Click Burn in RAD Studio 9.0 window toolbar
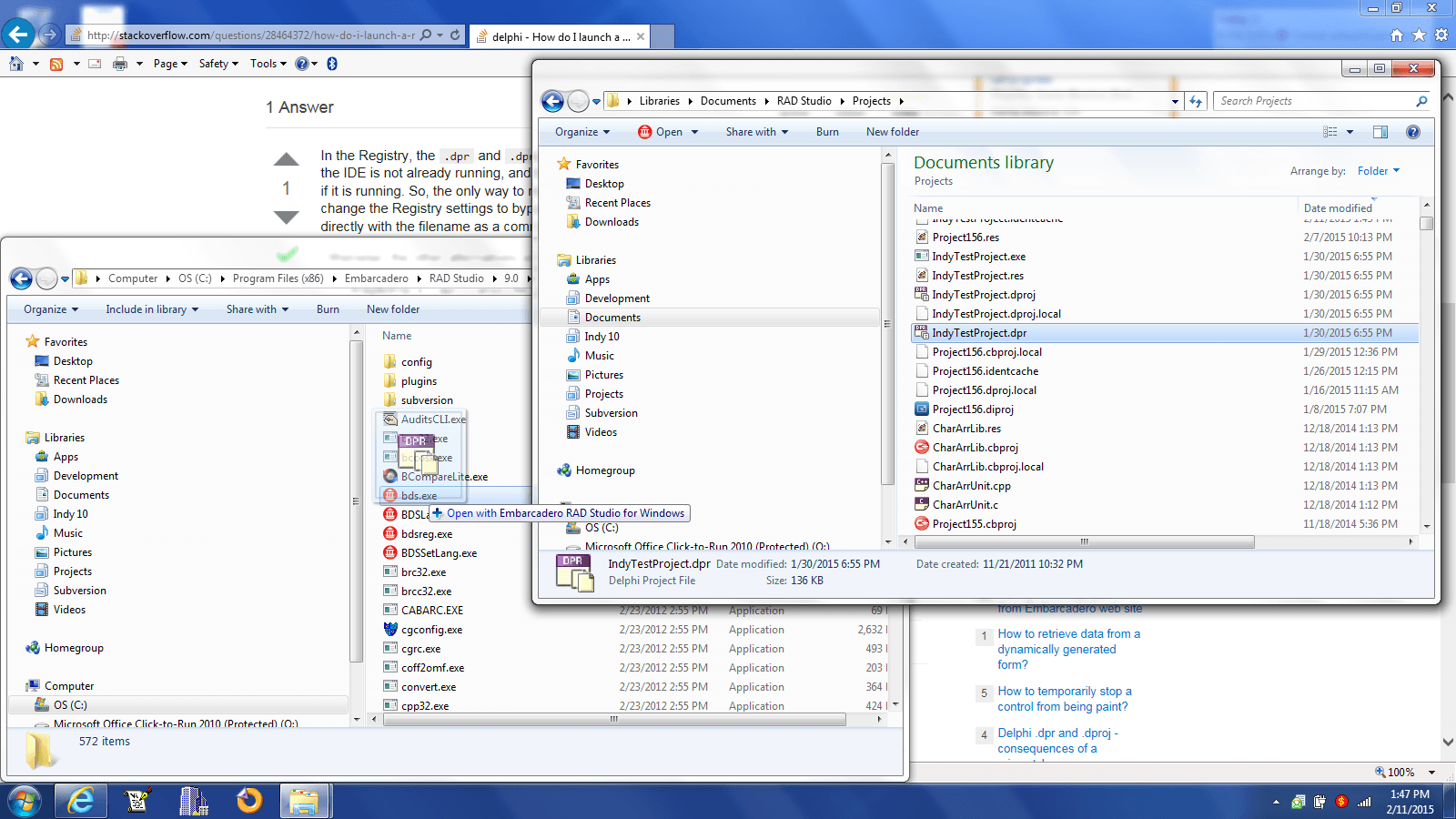This screenshot has height=819, width=1456. [x=328, y=309]
